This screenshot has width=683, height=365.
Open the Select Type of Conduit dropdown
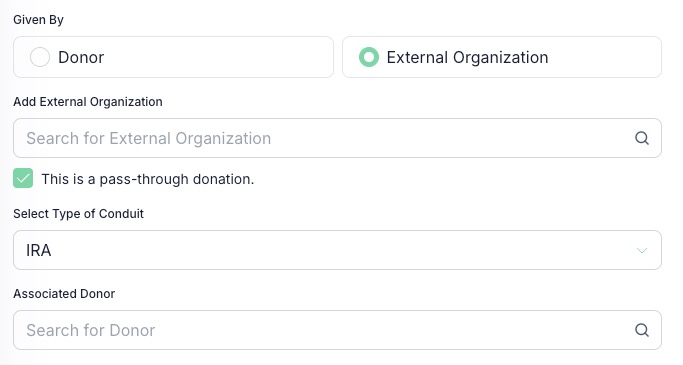click(337, 250)
